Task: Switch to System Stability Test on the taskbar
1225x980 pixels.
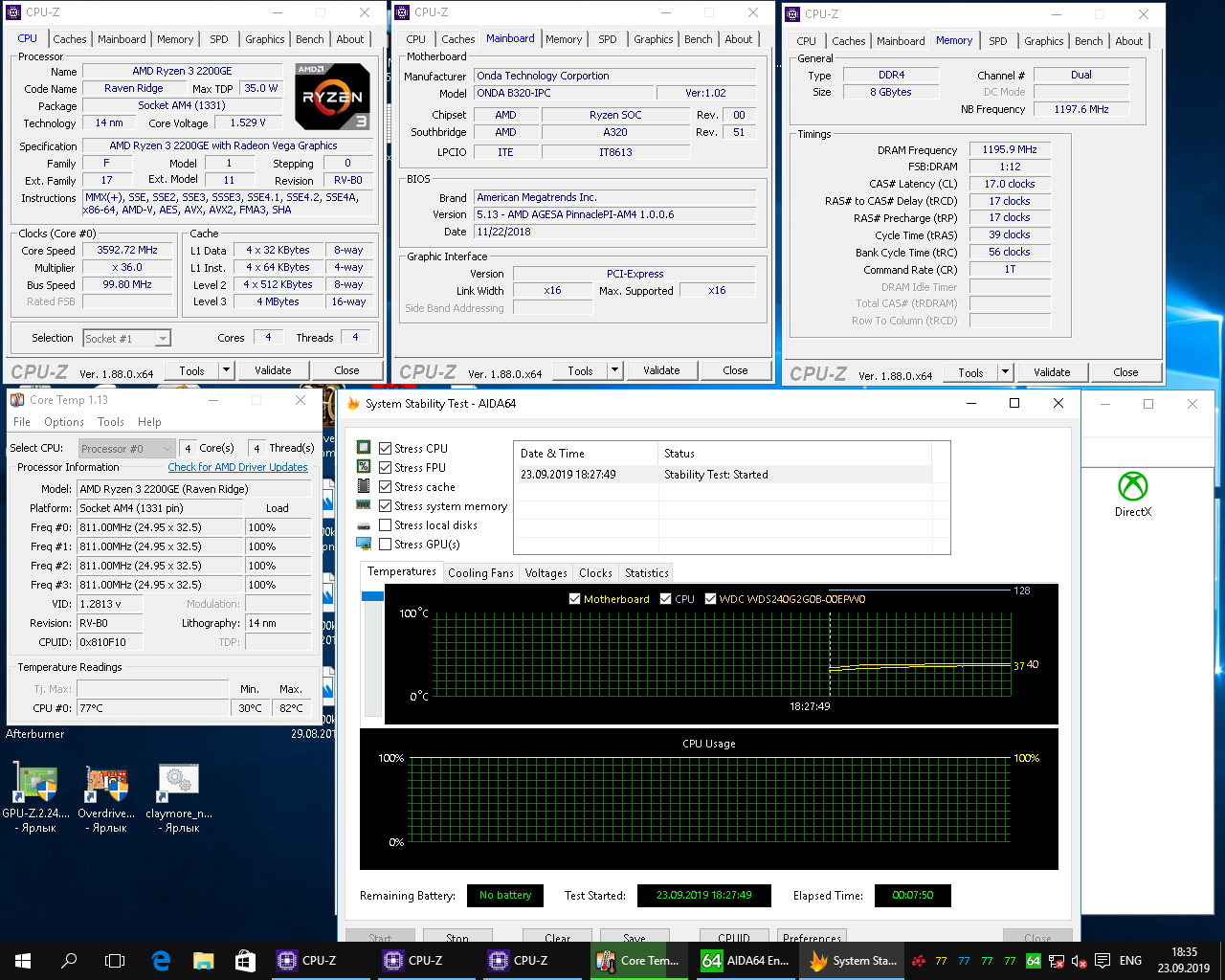Action: click(852, 961)
